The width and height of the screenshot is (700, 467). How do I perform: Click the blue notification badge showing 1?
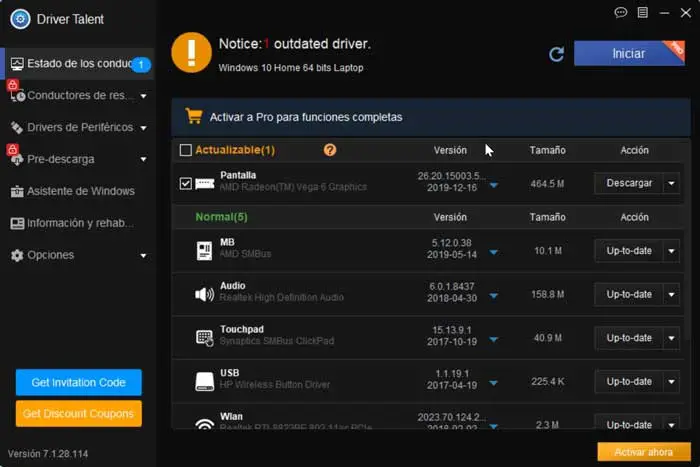tap(141, 65)
